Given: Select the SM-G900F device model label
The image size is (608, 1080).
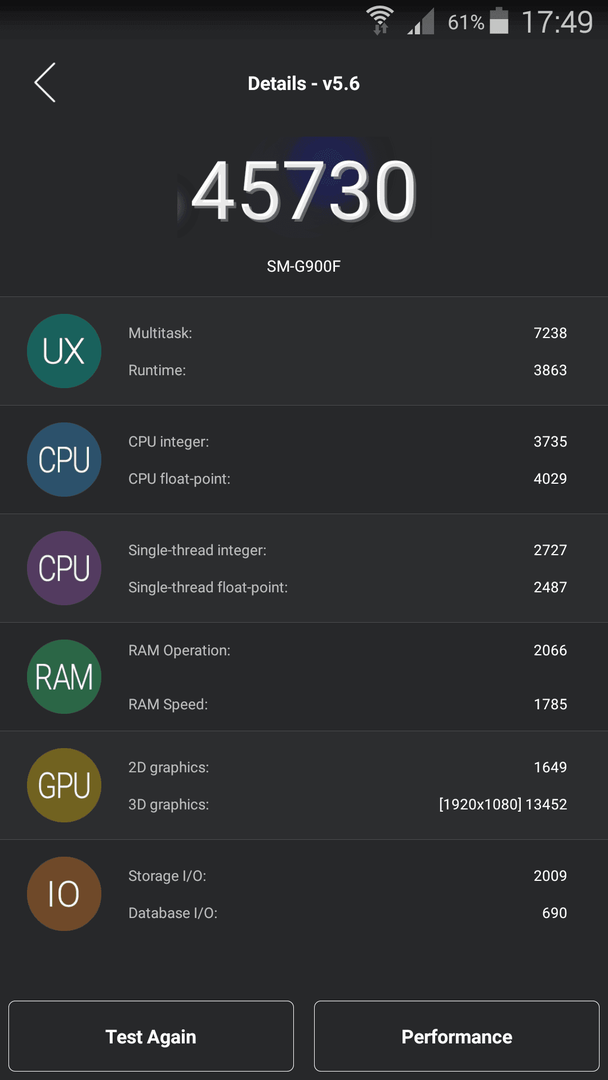Looking at the screenshot, I should (304, 265).
